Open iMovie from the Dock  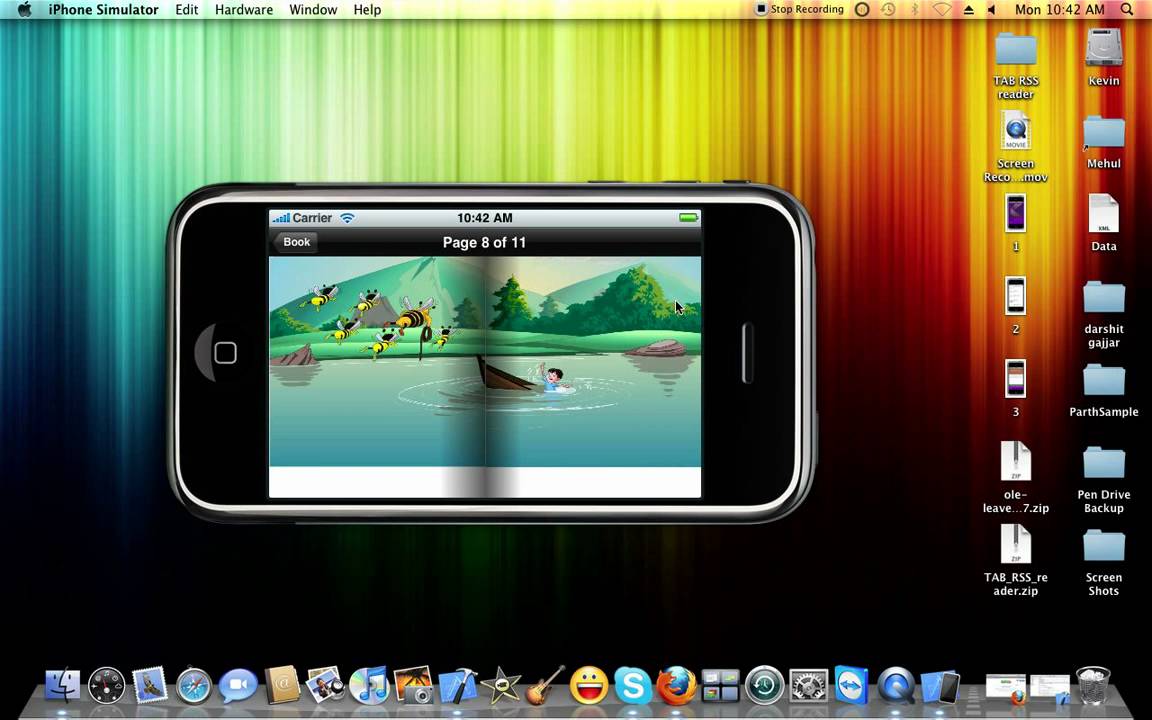pos(501,685)
